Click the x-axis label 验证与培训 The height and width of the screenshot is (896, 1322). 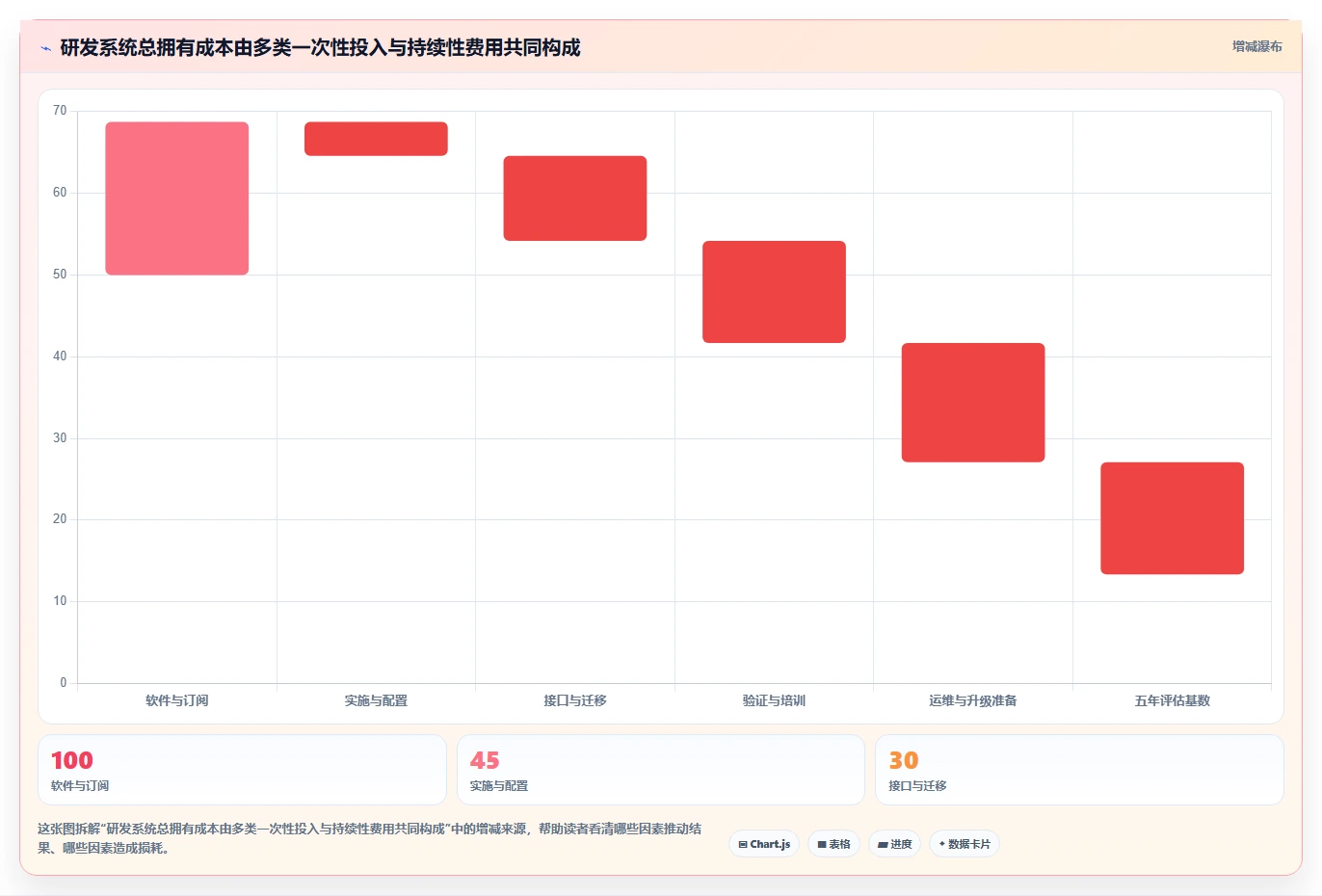pyautogui.click(x=774, y=700)
